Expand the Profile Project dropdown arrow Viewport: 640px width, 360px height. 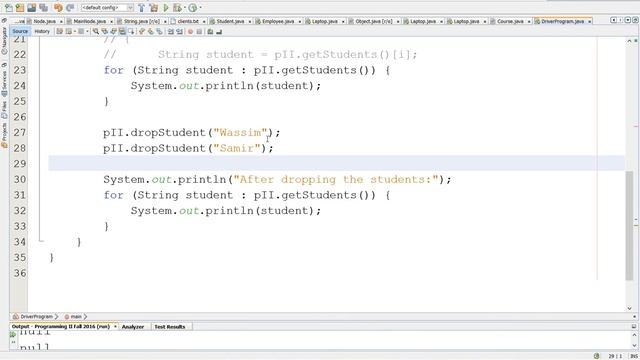tap(200, 8)
